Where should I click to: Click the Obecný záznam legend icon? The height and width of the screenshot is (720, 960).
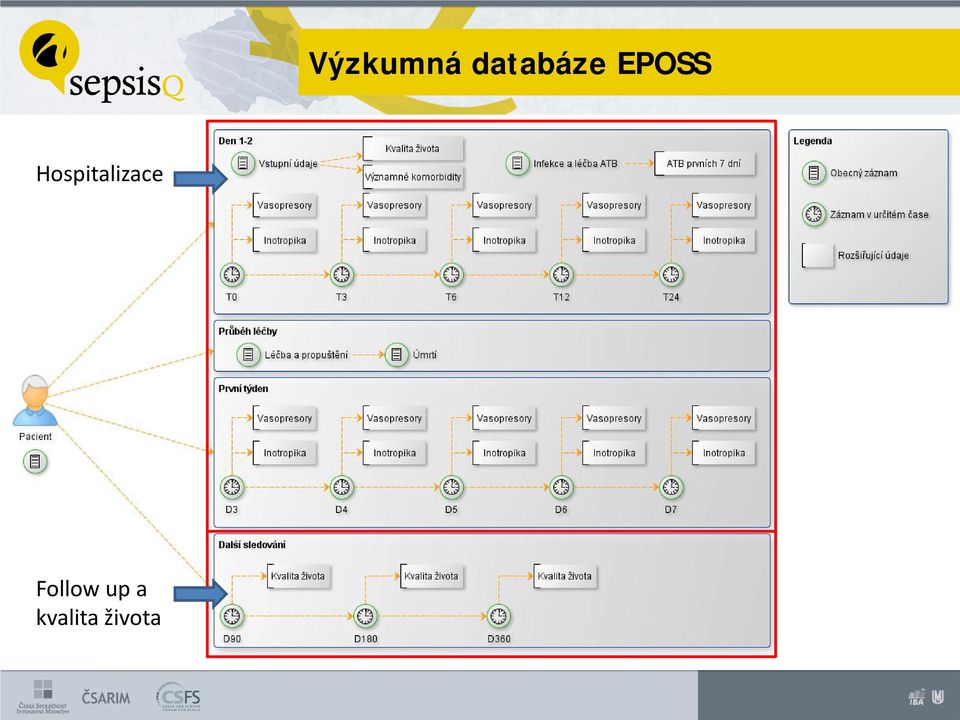click(814, 173)
